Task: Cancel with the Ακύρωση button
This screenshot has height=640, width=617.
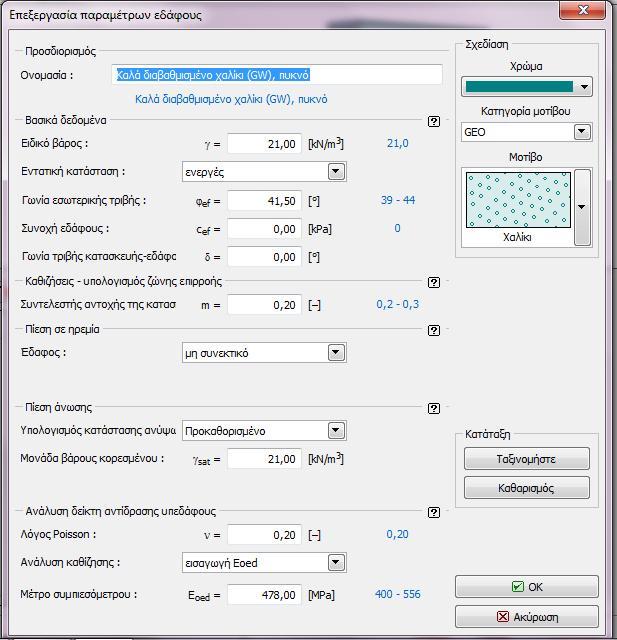Action: tap(526, 617)
